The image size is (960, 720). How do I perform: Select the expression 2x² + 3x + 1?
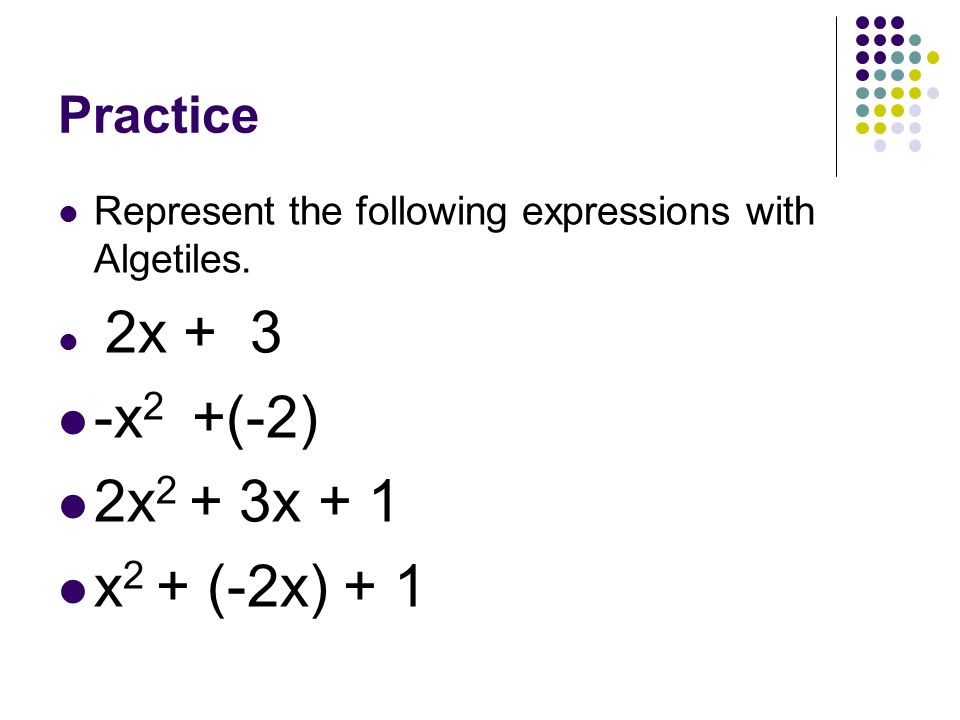244,501
